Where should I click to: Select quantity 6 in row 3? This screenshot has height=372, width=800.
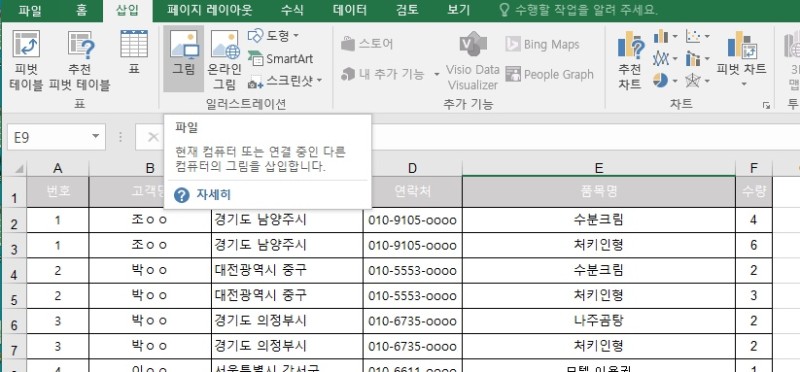coord(754,245)
